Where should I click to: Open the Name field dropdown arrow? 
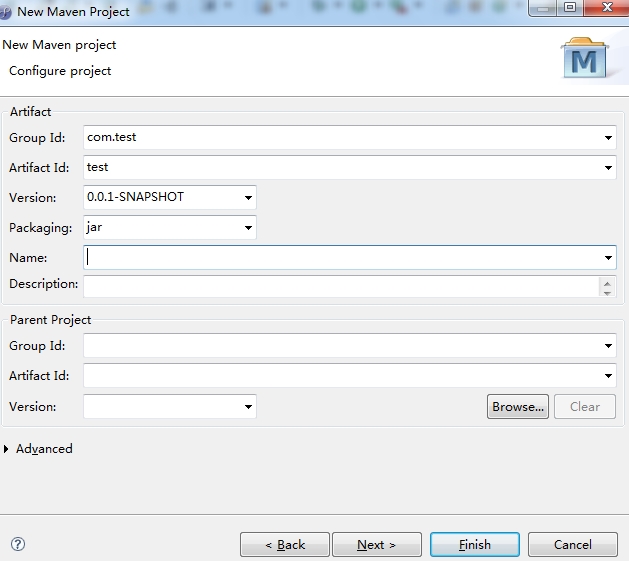click(x=608, y=258)
